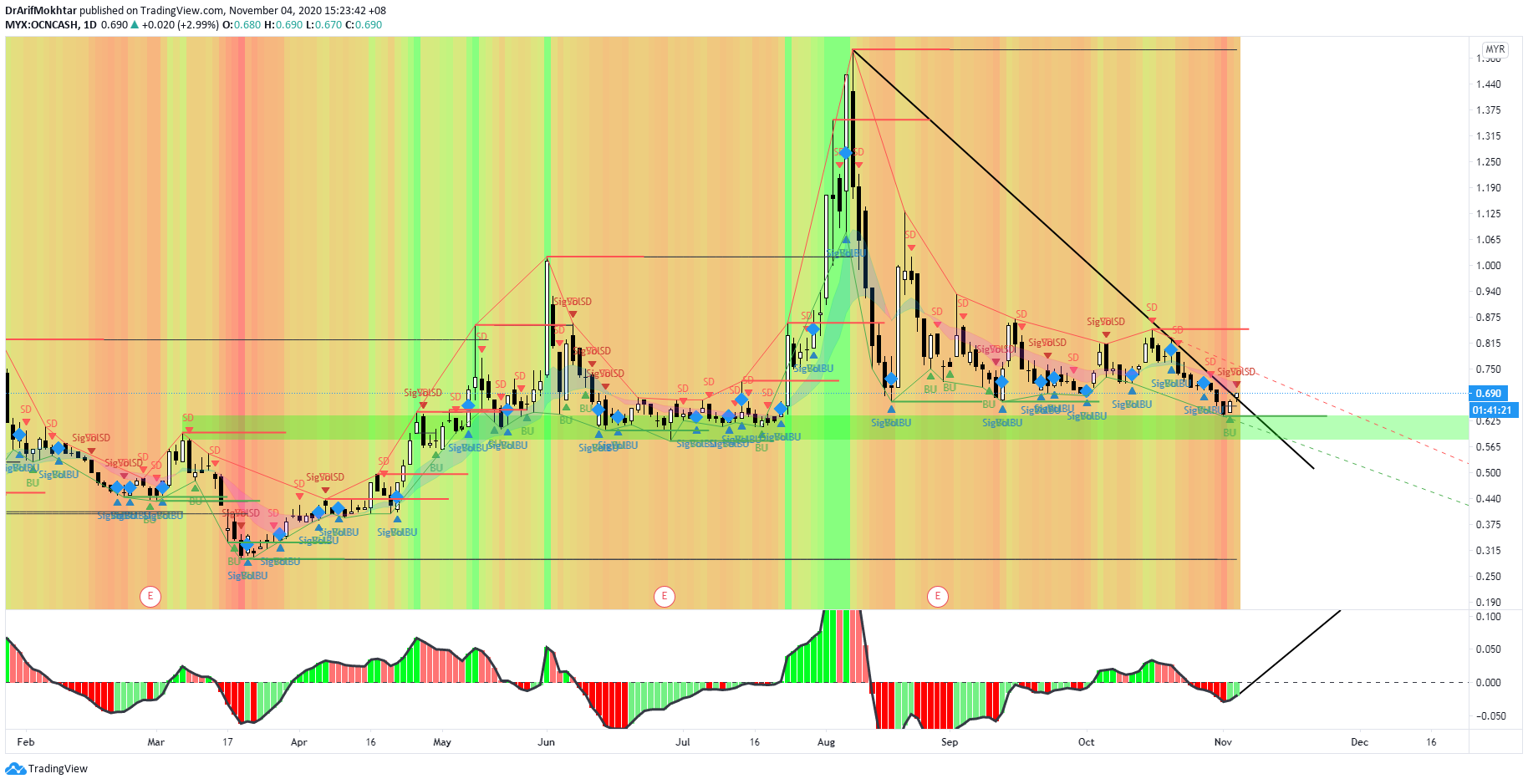Viewport: 1528px width, 784px height.
Task: Click the Feb date axis label
Action: pos(26,742)
